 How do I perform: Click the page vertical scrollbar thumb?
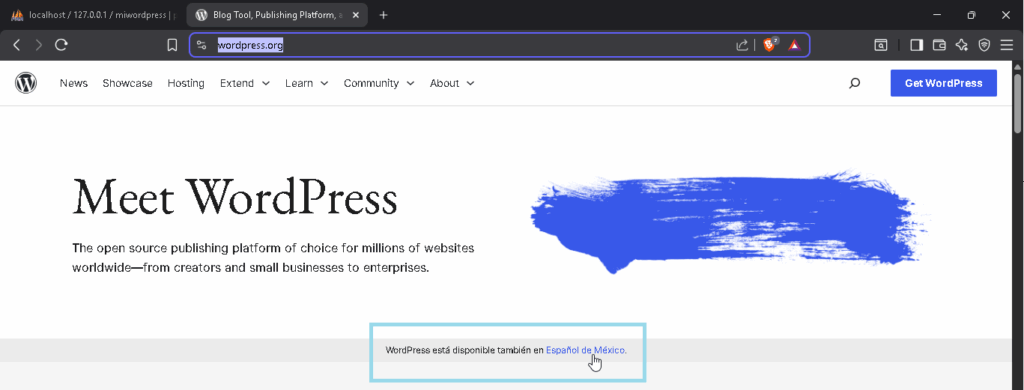pyautogui.click(x=1017, y=104)
